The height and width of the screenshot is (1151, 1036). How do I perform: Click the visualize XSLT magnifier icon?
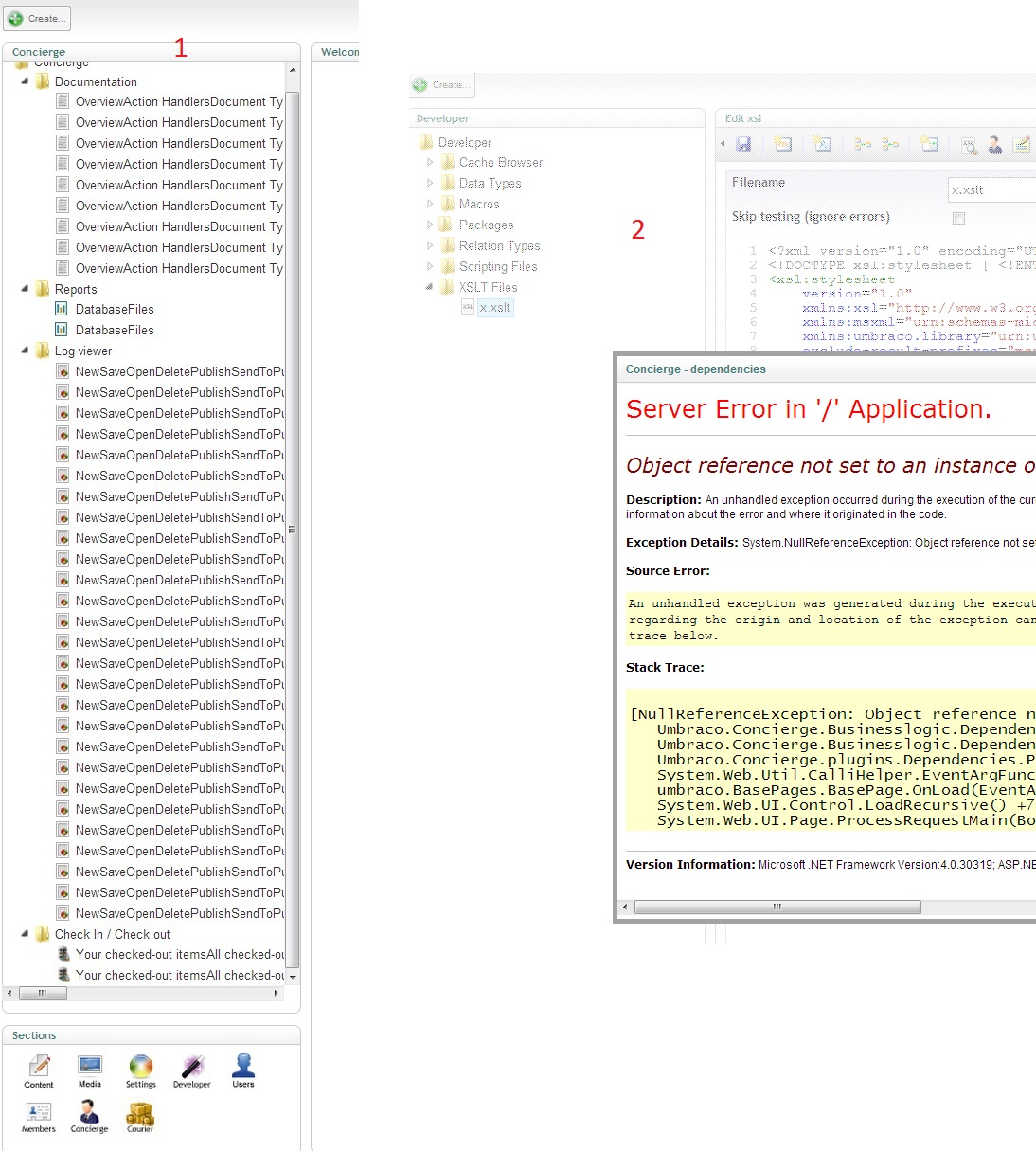(x=969, y=145)
